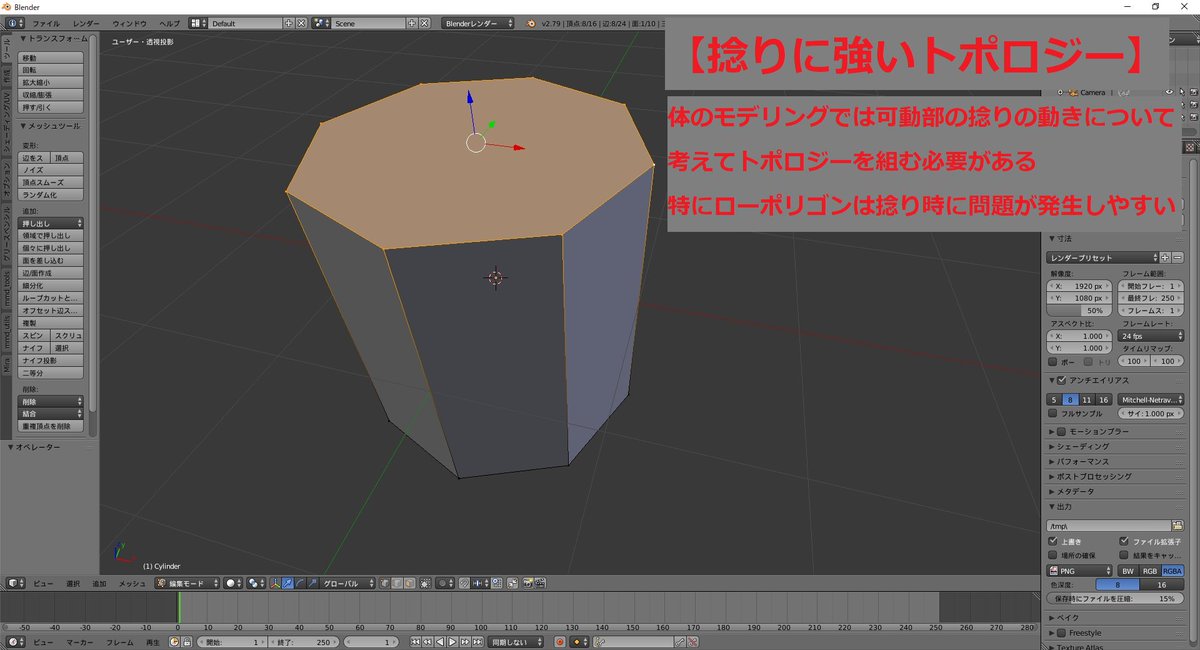Screen dimensions: 1200x650
Task: Enable the Motion Blur checkbox
Action: tap(1062, 431)
